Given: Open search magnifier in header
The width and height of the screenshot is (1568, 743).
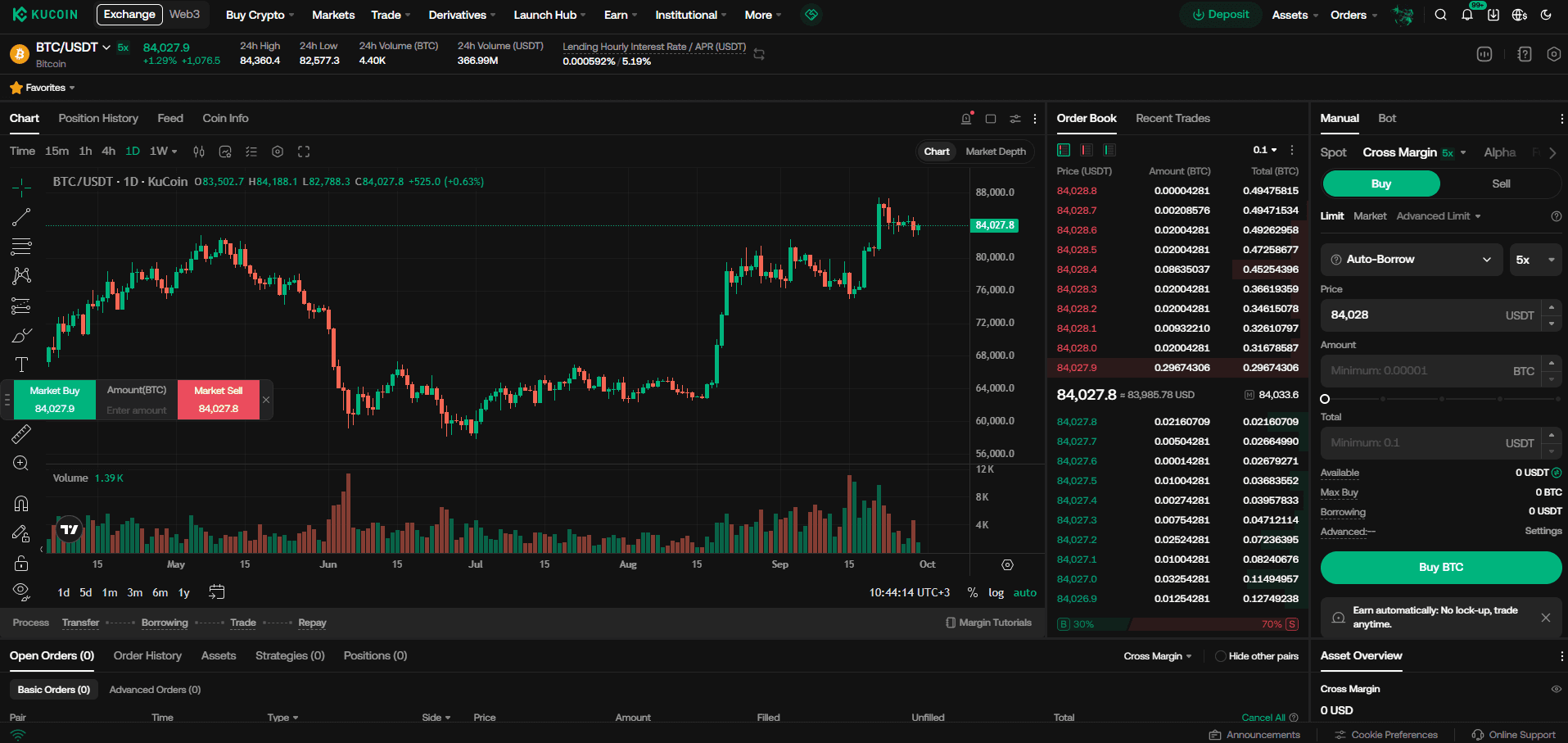Looking at the screenshot, I should click(x=1440, y=15).
